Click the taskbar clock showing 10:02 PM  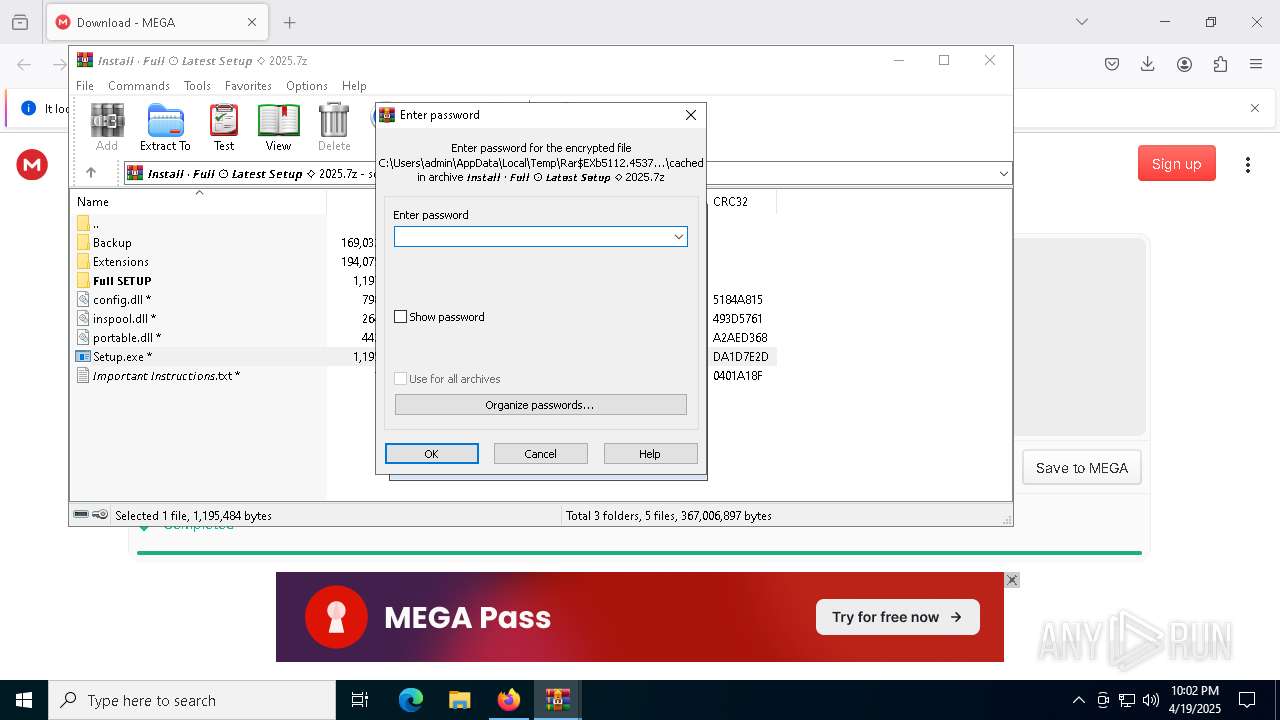click(x=1195, y=700)
